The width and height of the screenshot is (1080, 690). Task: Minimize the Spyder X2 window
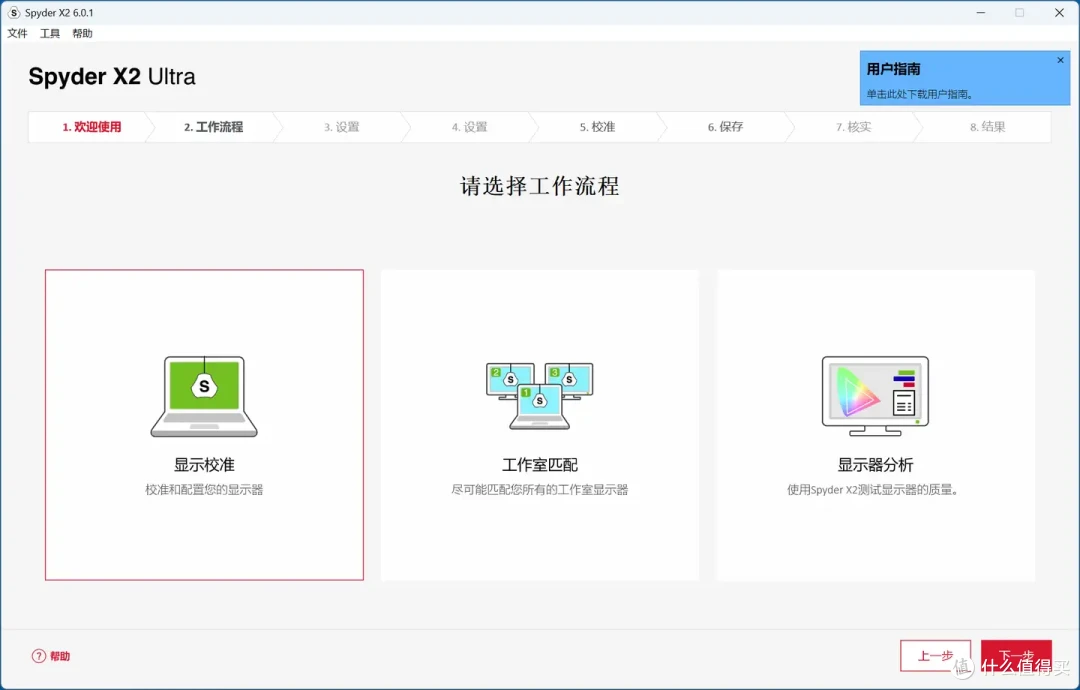[x=980, y=12]
